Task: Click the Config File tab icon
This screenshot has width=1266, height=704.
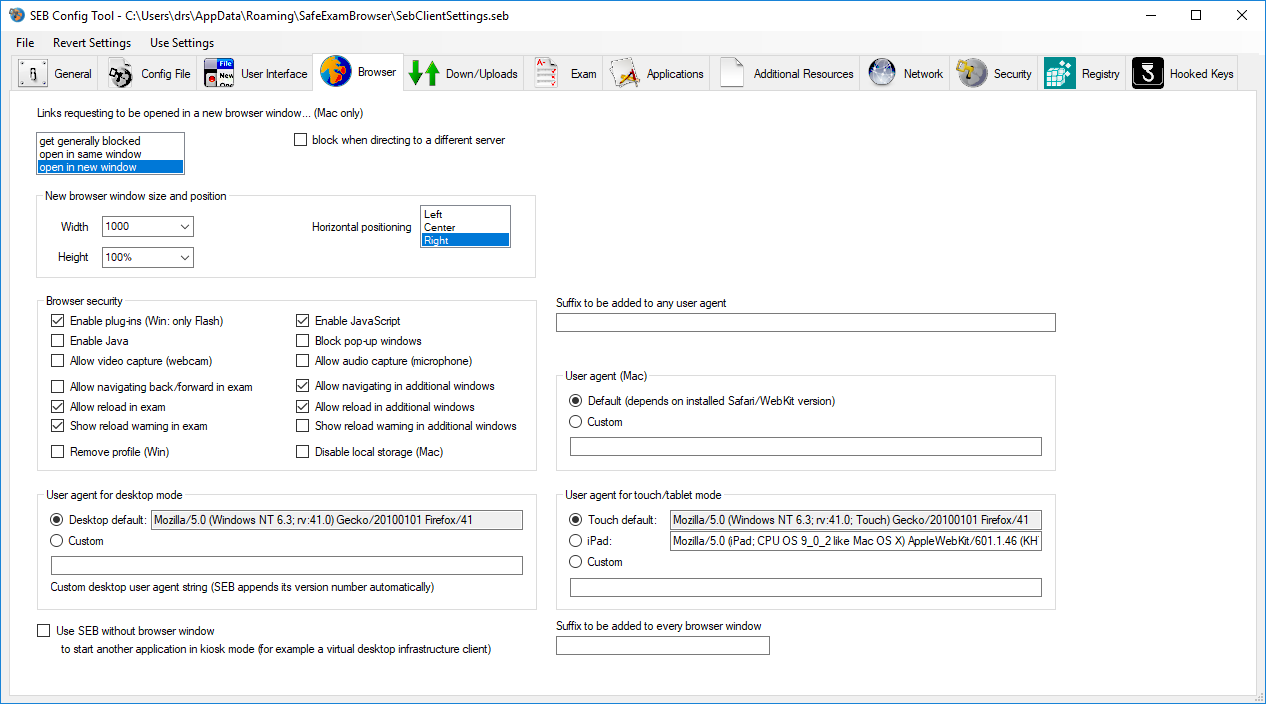Action: [x=120, y=74]
